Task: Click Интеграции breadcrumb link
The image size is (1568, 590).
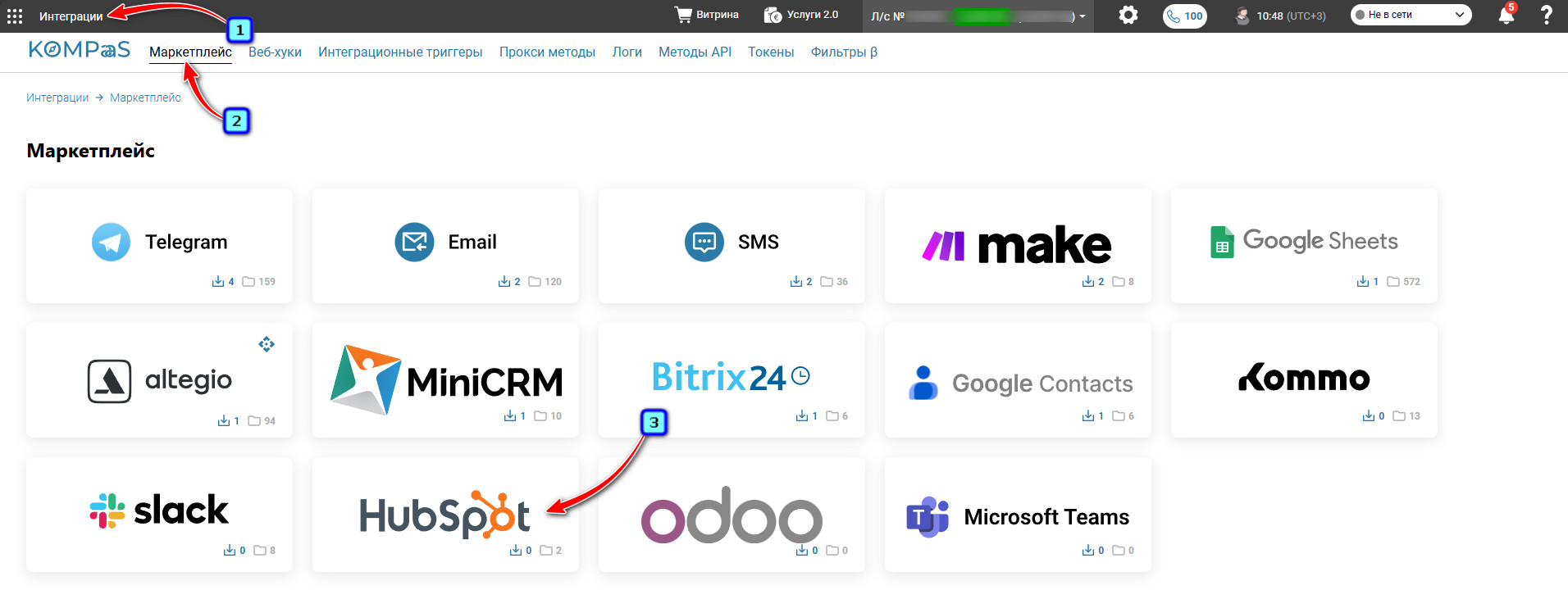Action: [57, 98]
